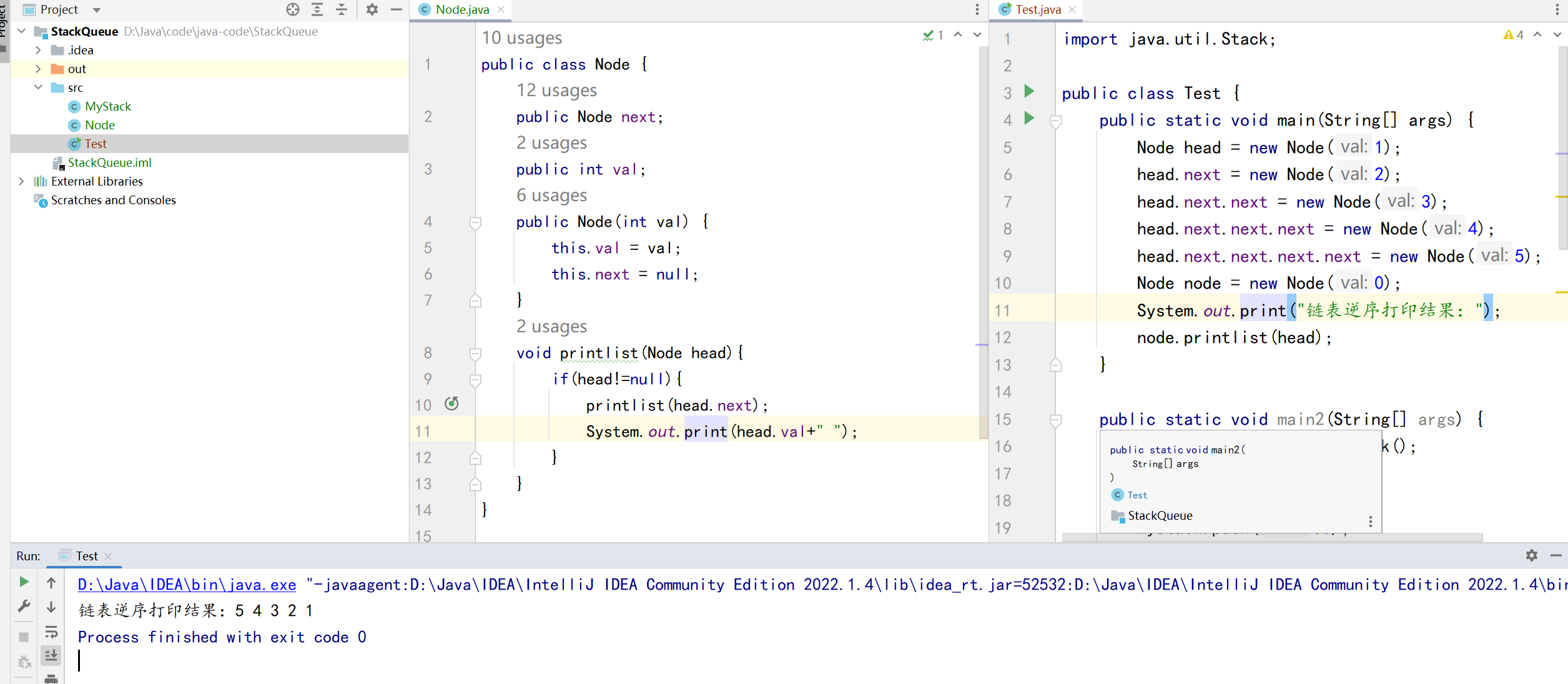The width and height of the screenshot is (1568, 684).
Task: Click the run gutter arrow beside class Test
Action: point(1029,92)
